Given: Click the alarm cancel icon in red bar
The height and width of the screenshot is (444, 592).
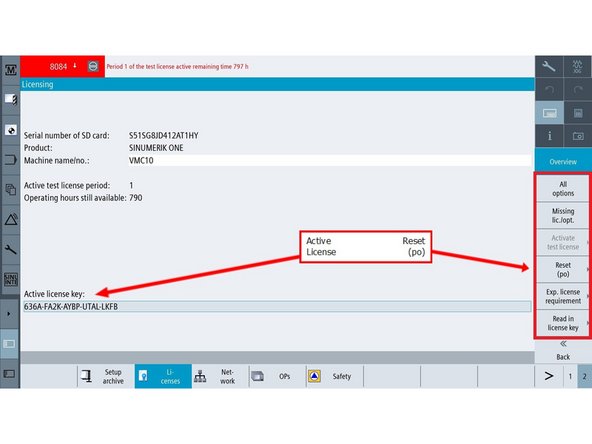Looking at the screenshot, I should pos(93,66).
